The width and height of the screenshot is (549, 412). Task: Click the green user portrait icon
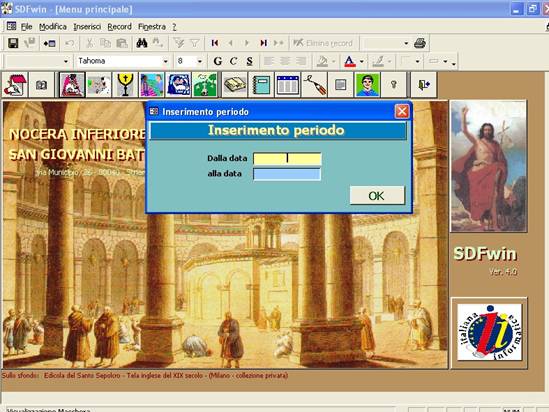pos(367,85)
